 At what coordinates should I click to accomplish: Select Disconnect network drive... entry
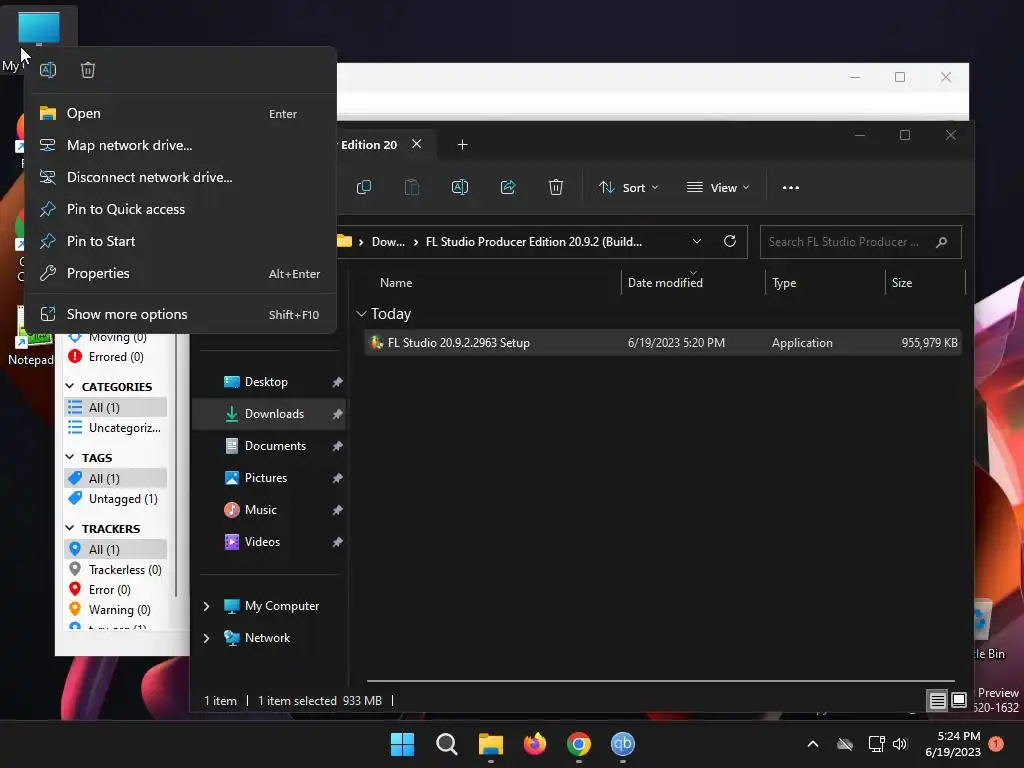pyautogui.click(x=180, y=178)
